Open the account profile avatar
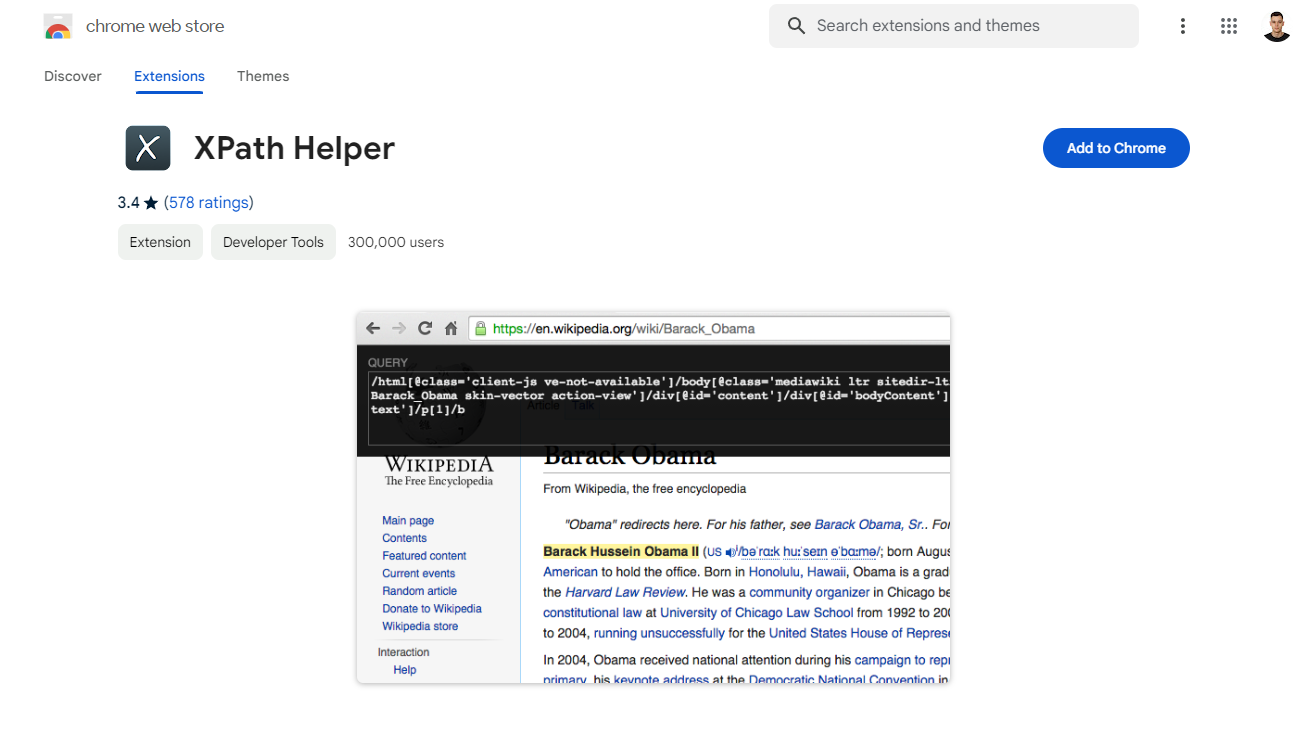 tap(1277, 27)
